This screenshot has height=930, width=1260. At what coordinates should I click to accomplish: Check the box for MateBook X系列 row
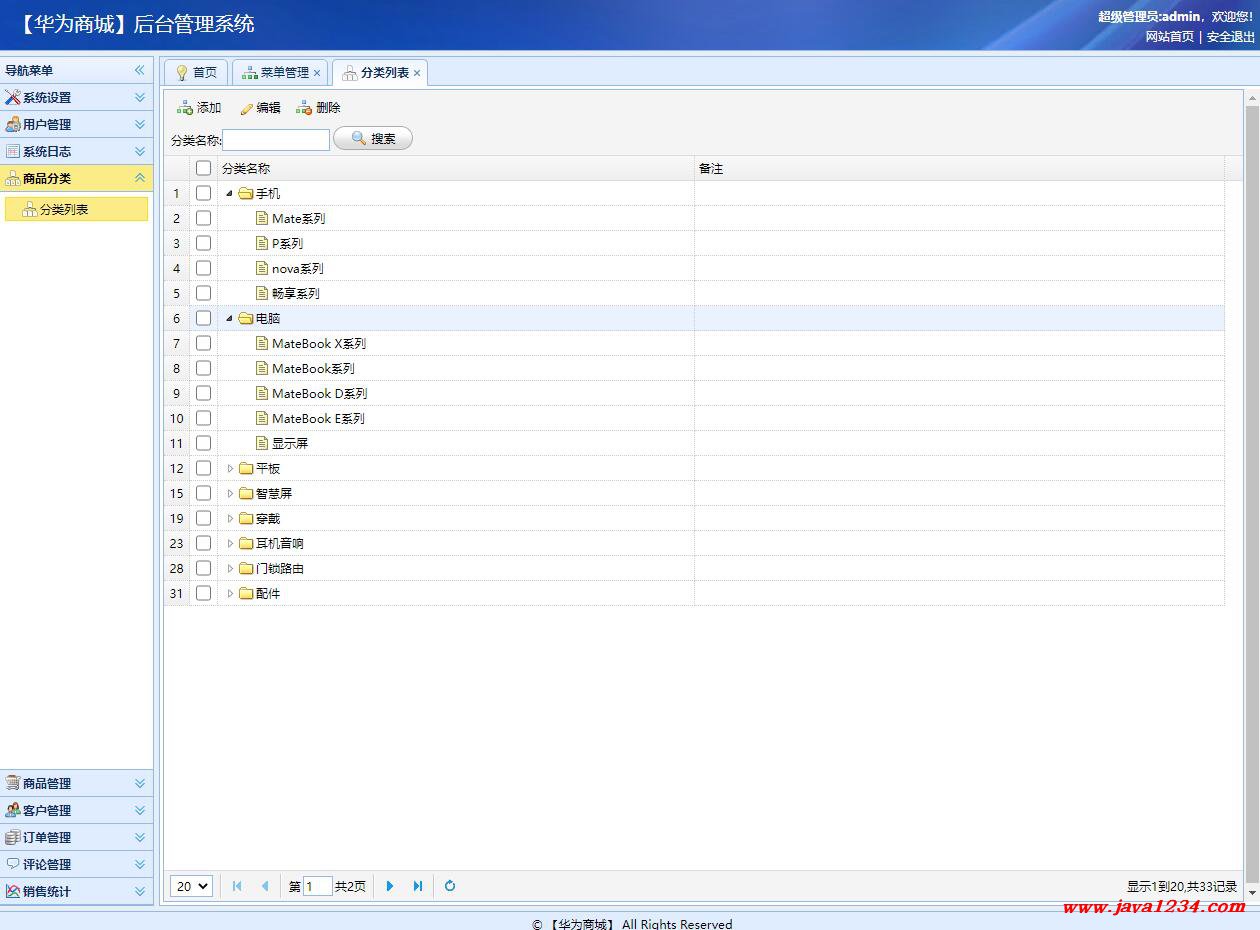pos(204,343)
